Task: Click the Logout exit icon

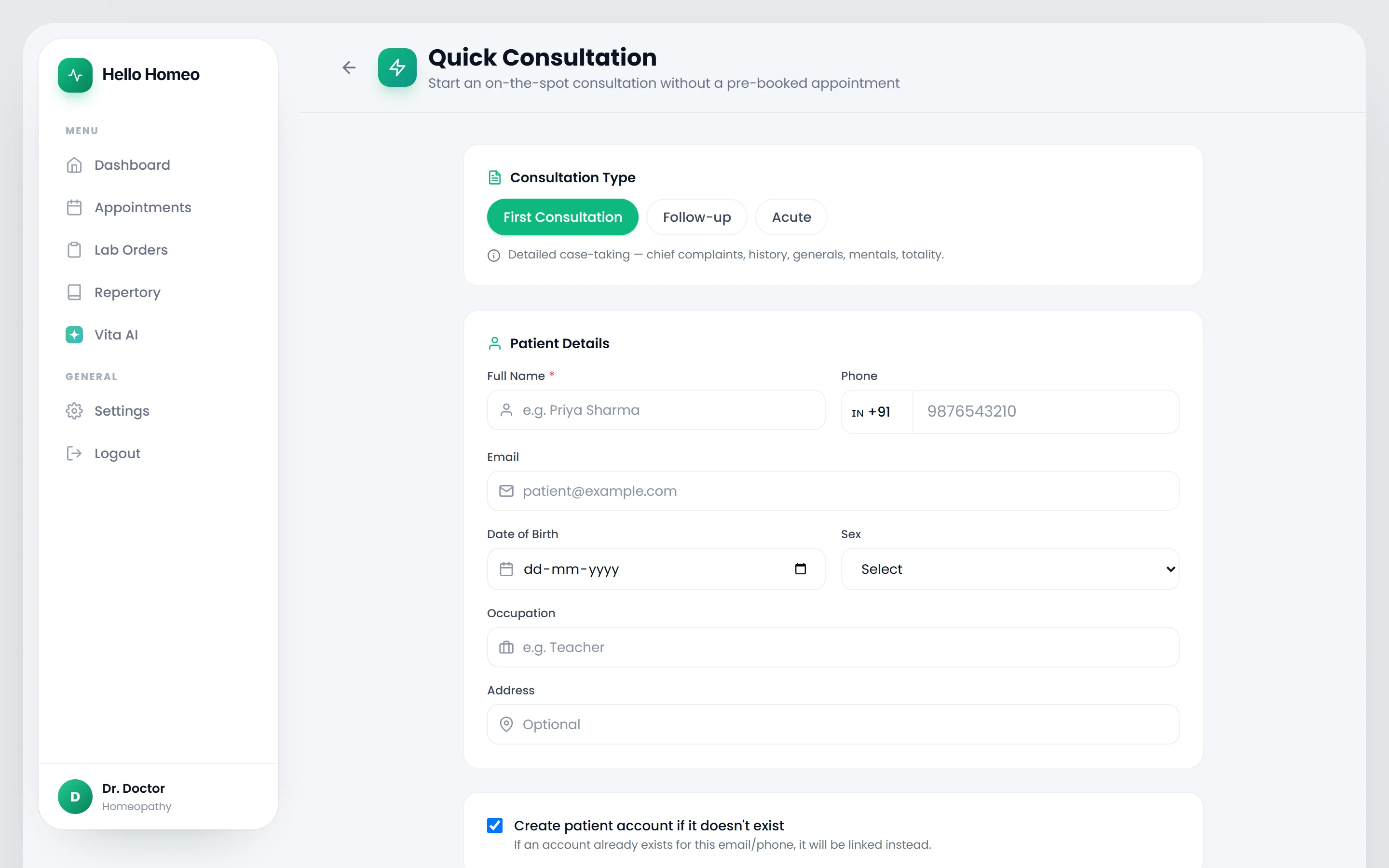Action: (74, 453)
